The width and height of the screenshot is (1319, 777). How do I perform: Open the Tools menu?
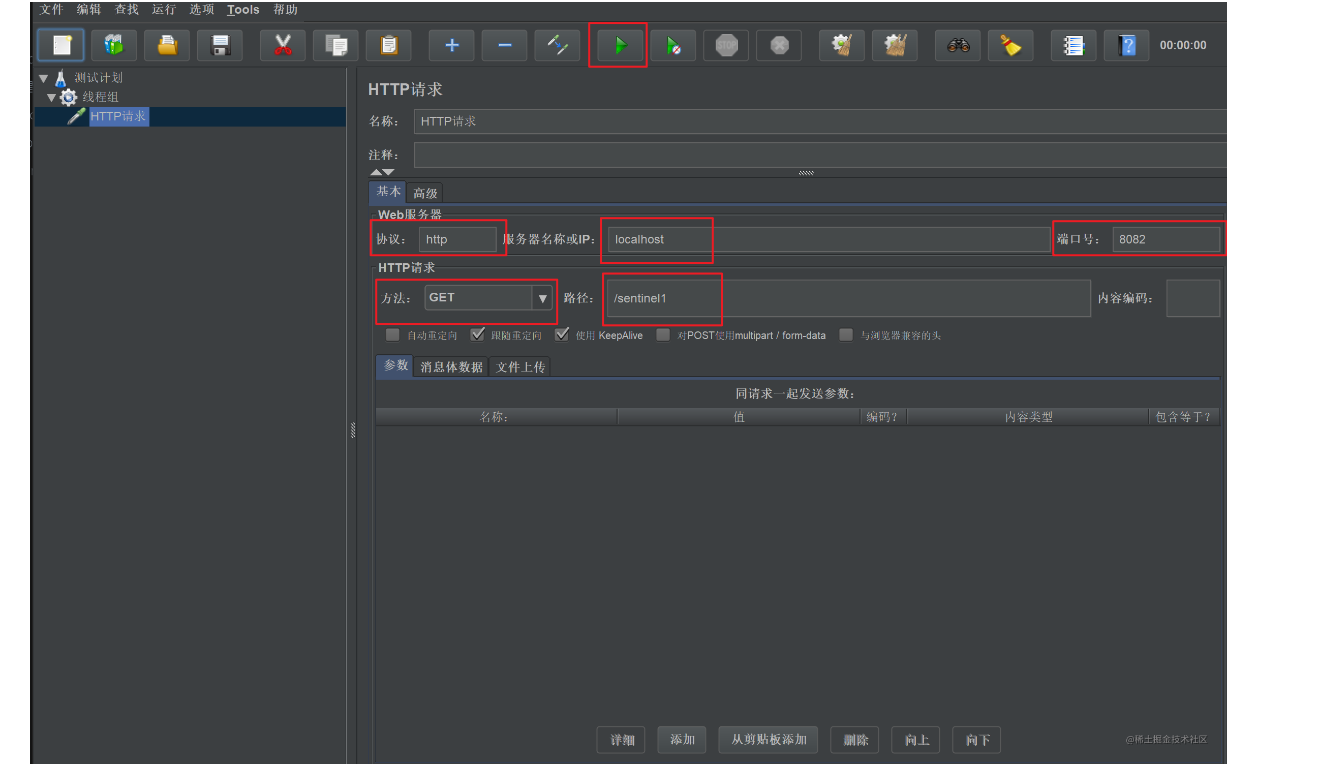point(243,10)
